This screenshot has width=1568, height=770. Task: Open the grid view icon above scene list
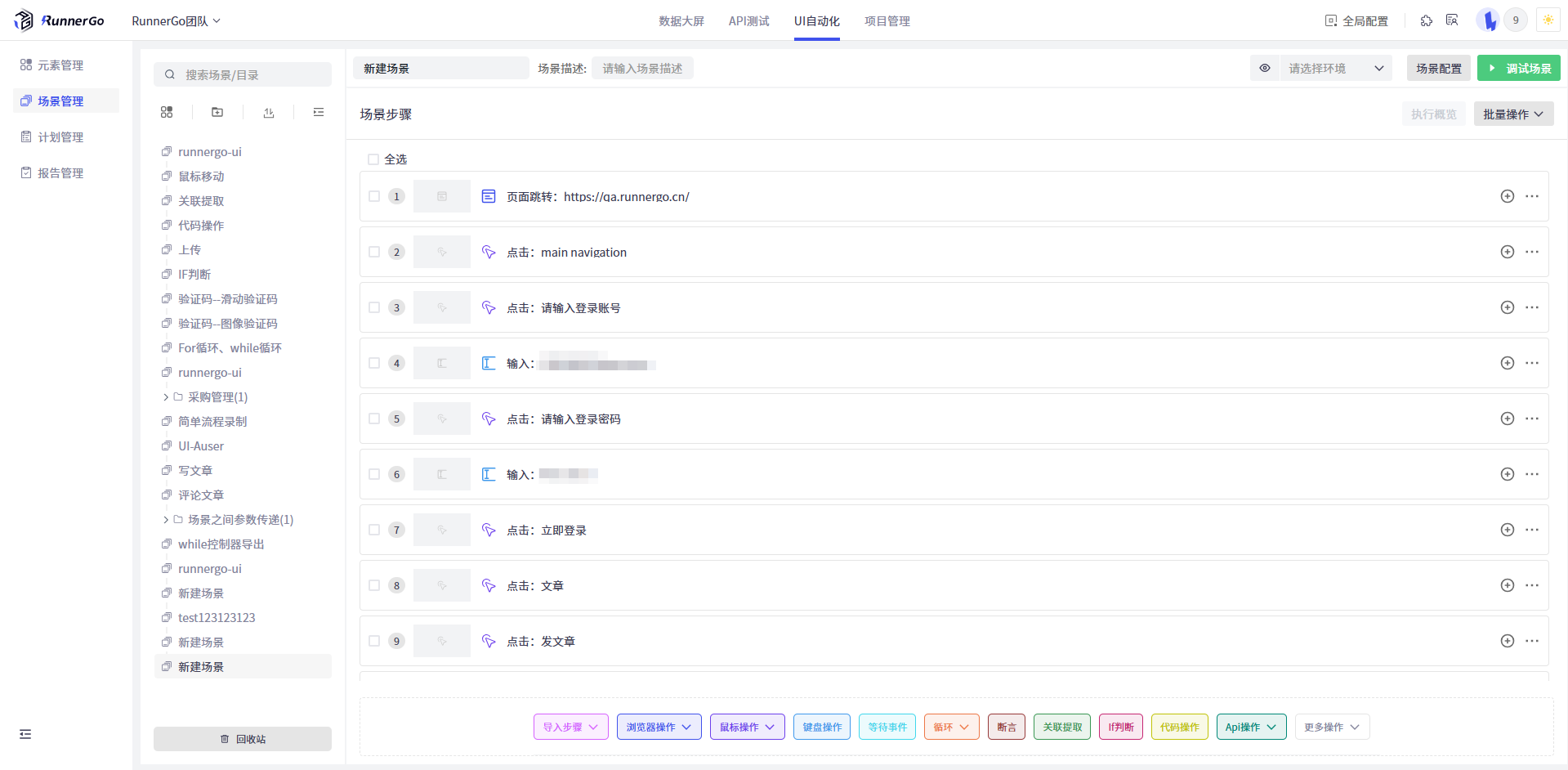point(166,112)
